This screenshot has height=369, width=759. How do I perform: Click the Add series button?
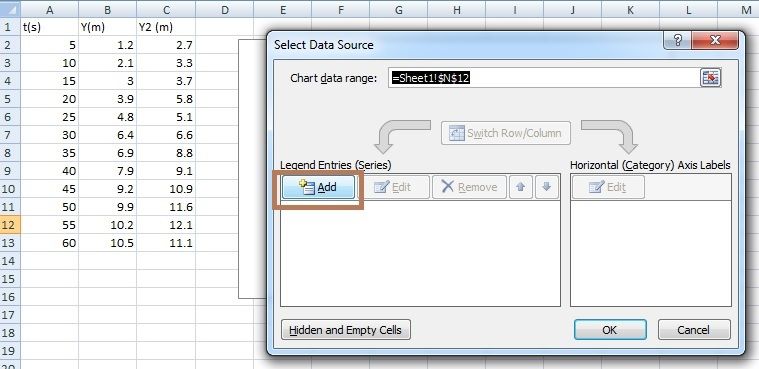[319, 187]
